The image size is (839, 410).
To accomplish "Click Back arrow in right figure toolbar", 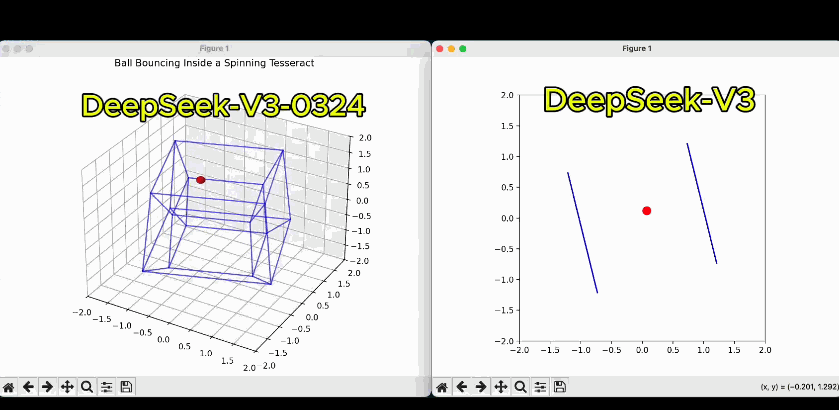I will tap(461, 386).
